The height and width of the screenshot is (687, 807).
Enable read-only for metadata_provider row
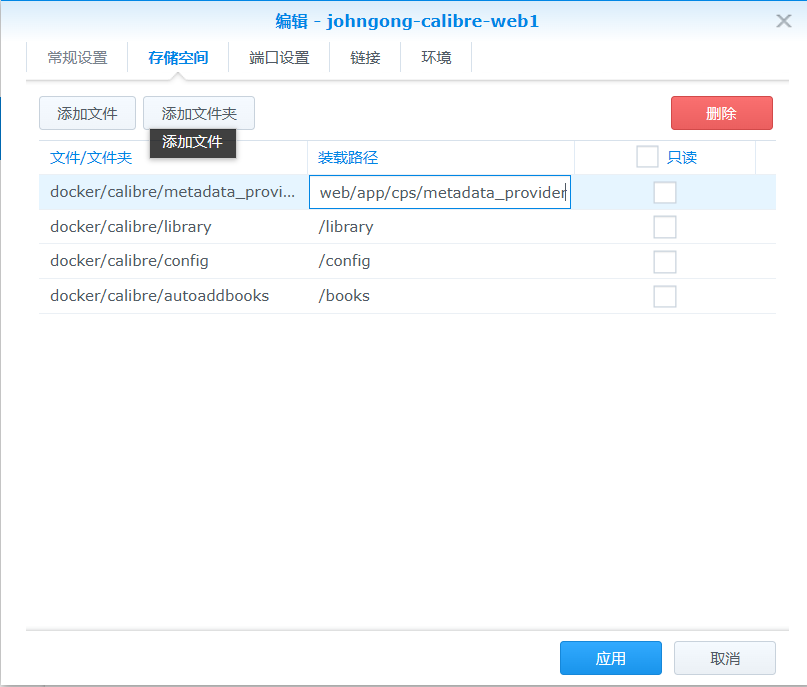(664, 192)
